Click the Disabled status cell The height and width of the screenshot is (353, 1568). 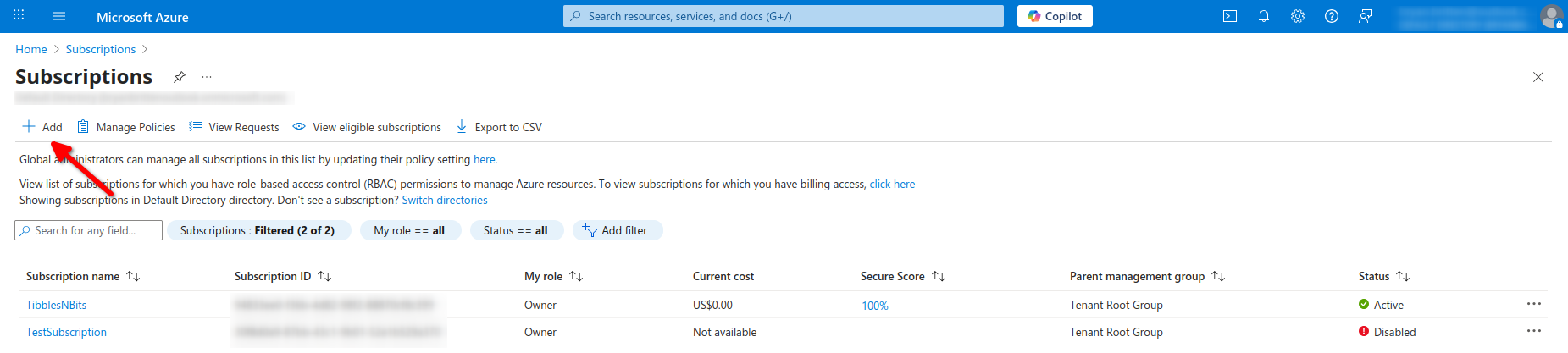click(x=1387, y=332)
